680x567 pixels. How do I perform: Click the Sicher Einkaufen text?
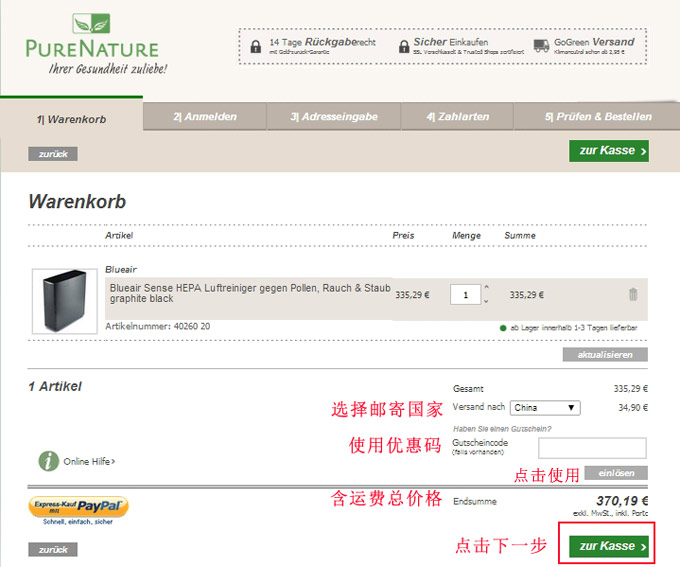pyautogui.click(x=451, y=42)
